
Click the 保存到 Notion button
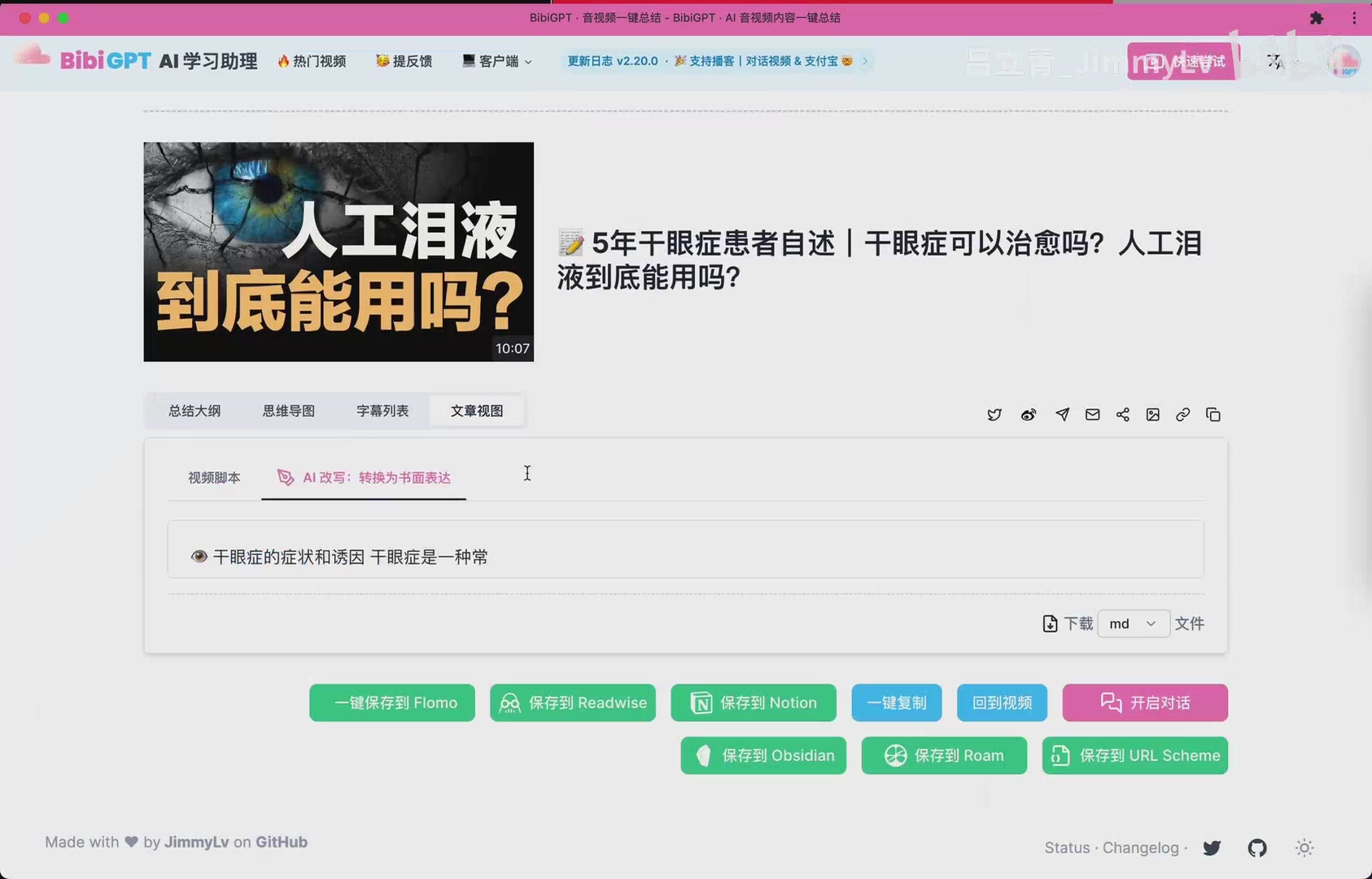tap(753, 702)
